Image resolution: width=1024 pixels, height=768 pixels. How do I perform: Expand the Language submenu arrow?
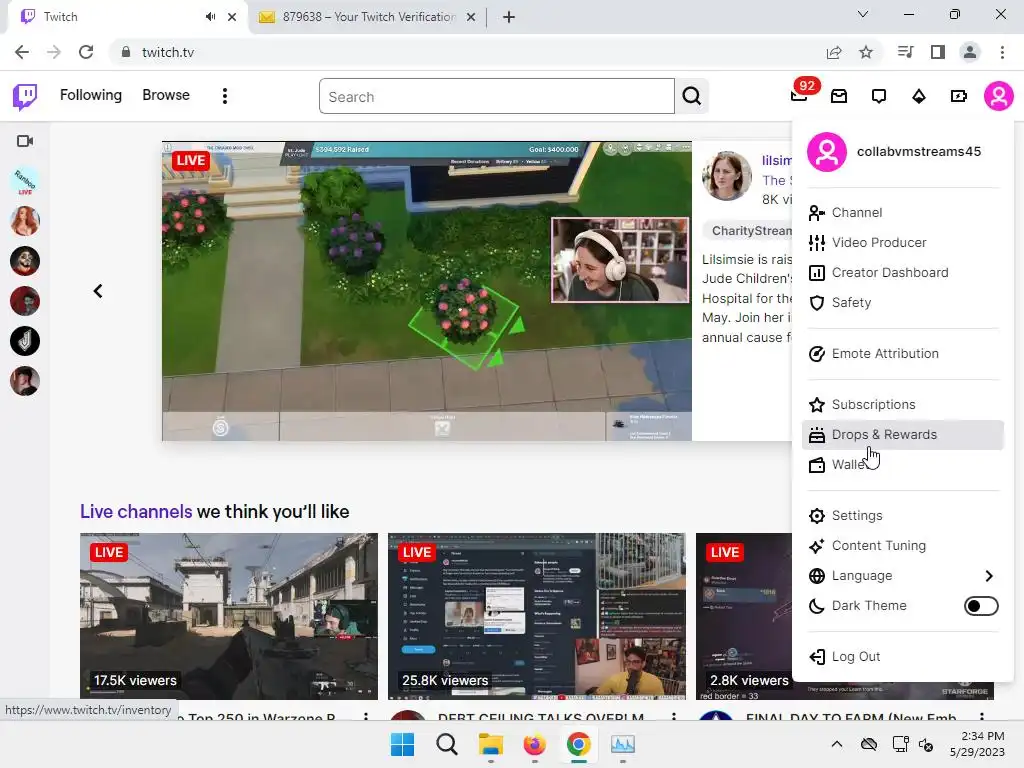click(x=989, y=575)
